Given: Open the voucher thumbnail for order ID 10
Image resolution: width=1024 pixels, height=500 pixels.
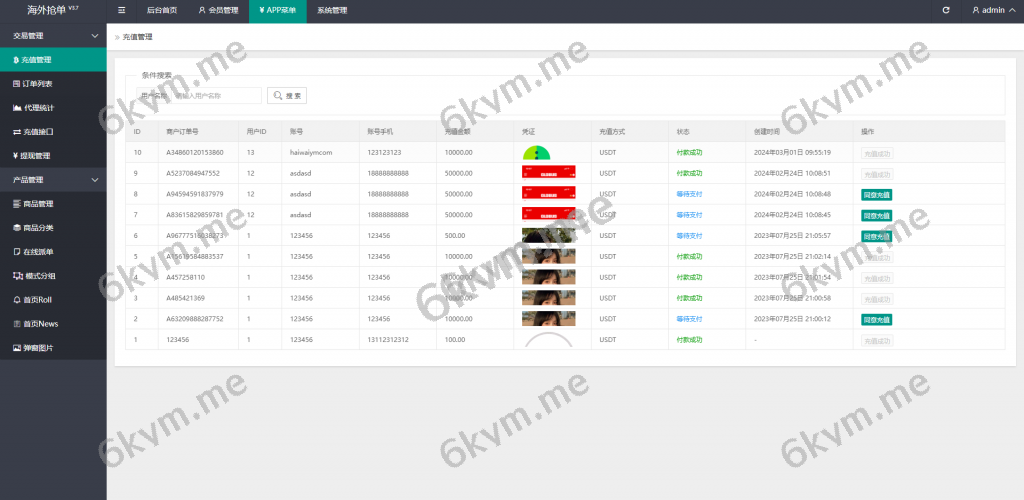Looking at the screenshot, I should 537,153.
